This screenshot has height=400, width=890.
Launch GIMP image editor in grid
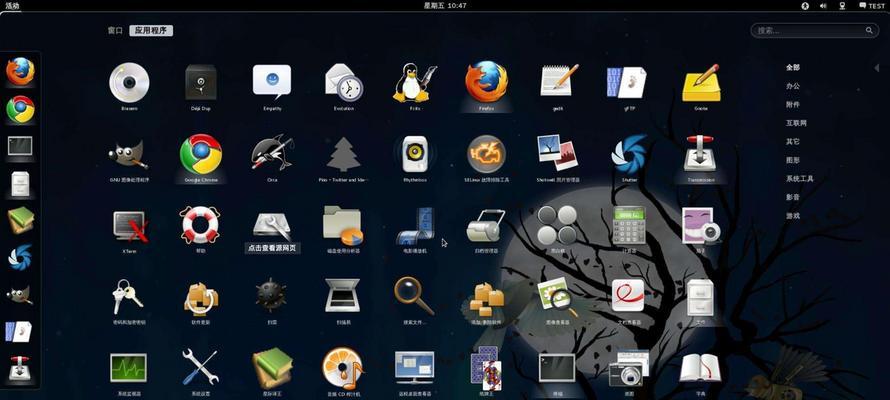[128, 154]
